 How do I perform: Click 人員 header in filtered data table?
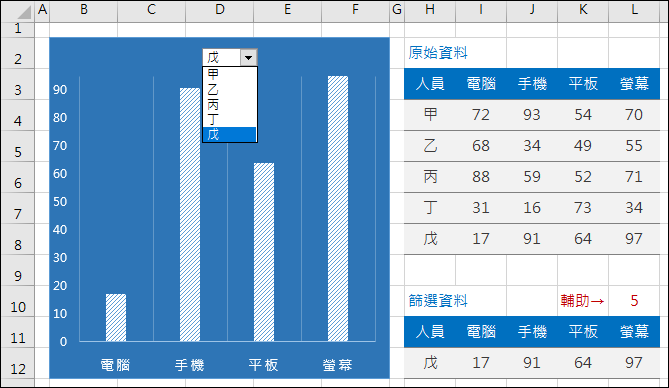tap(430, 332)
